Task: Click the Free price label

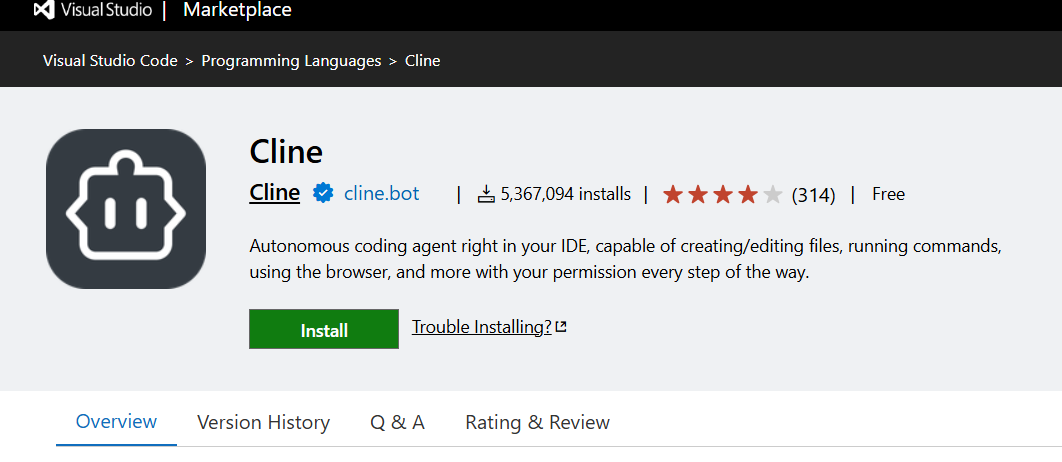Action: click(x=889, y=194)
